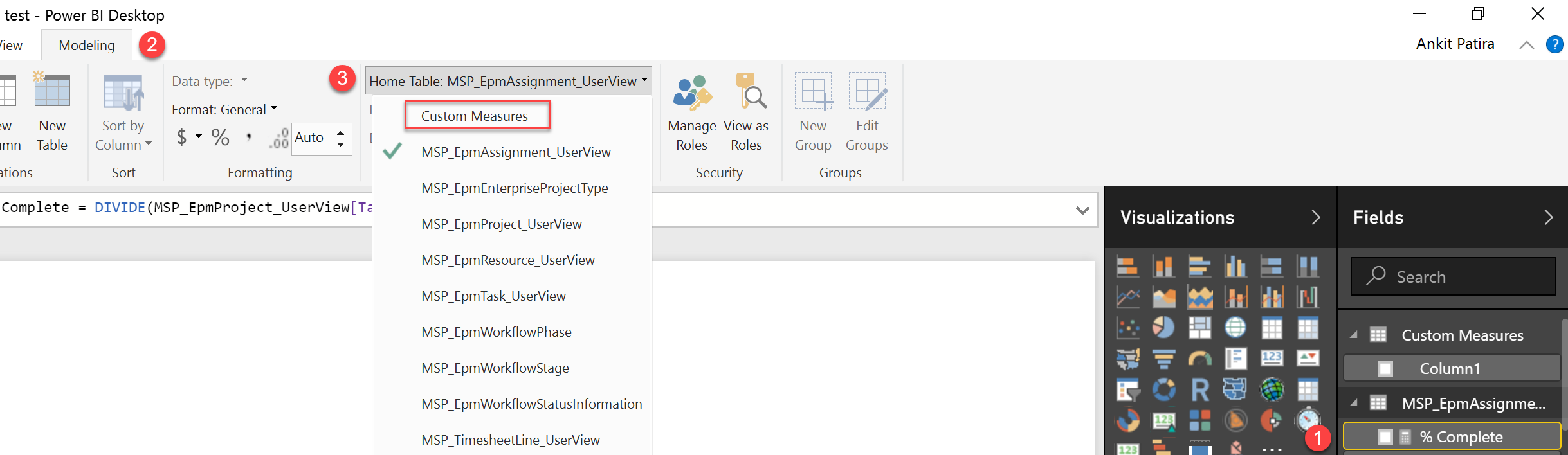1568x455 pixels.
Task: Click View as Roles
Action: click(x=746, y=112)
